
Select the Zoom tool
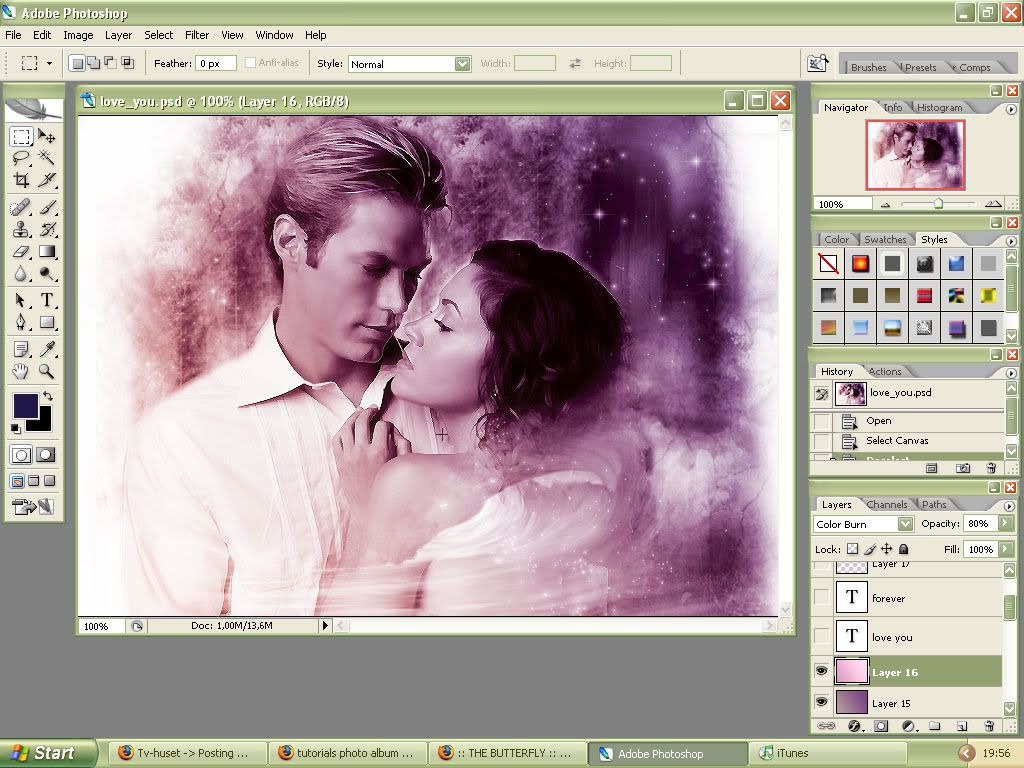tap(46, 372)
